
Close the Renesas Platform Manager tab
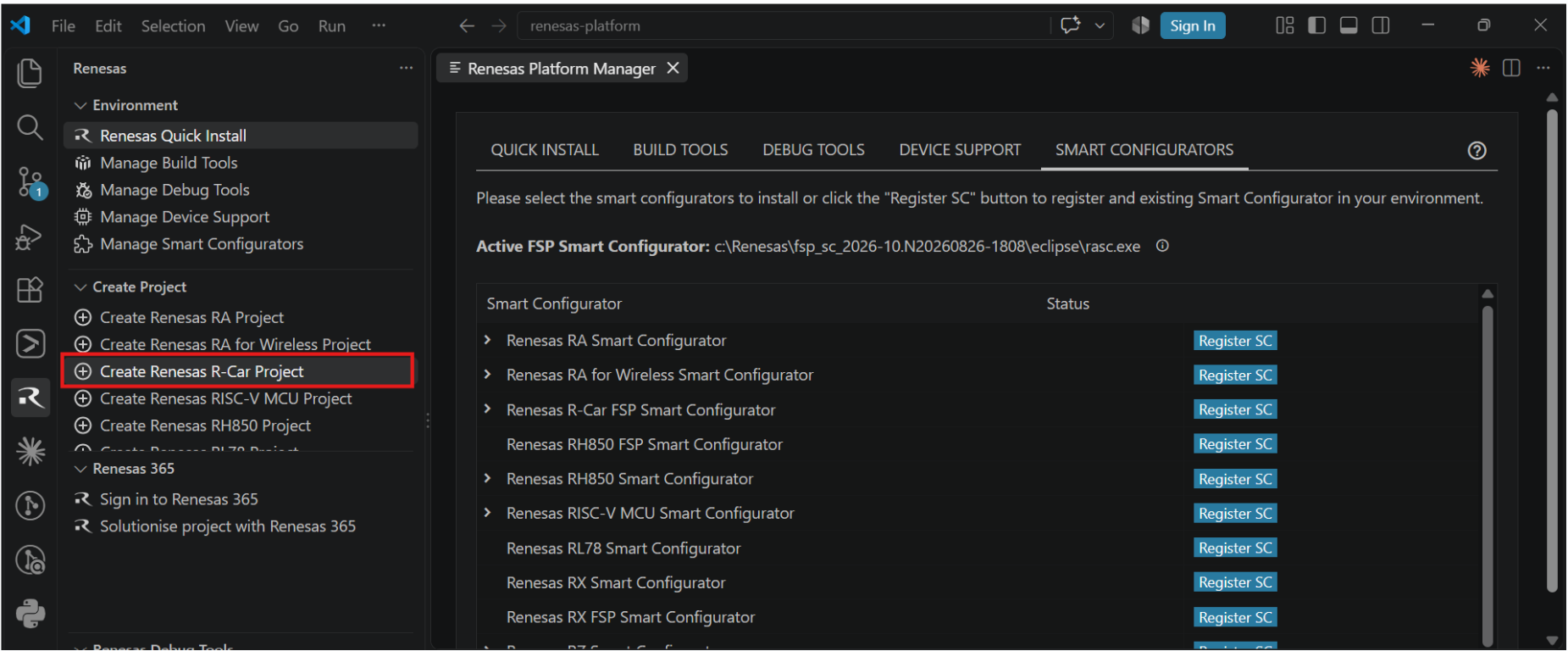pyautogui.click(x=673, y=68)
